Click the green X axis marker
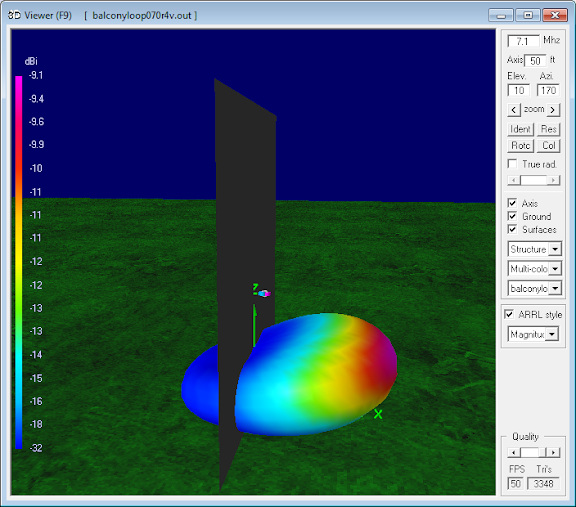This screenshot has width=576, height=507. (378, 414)
